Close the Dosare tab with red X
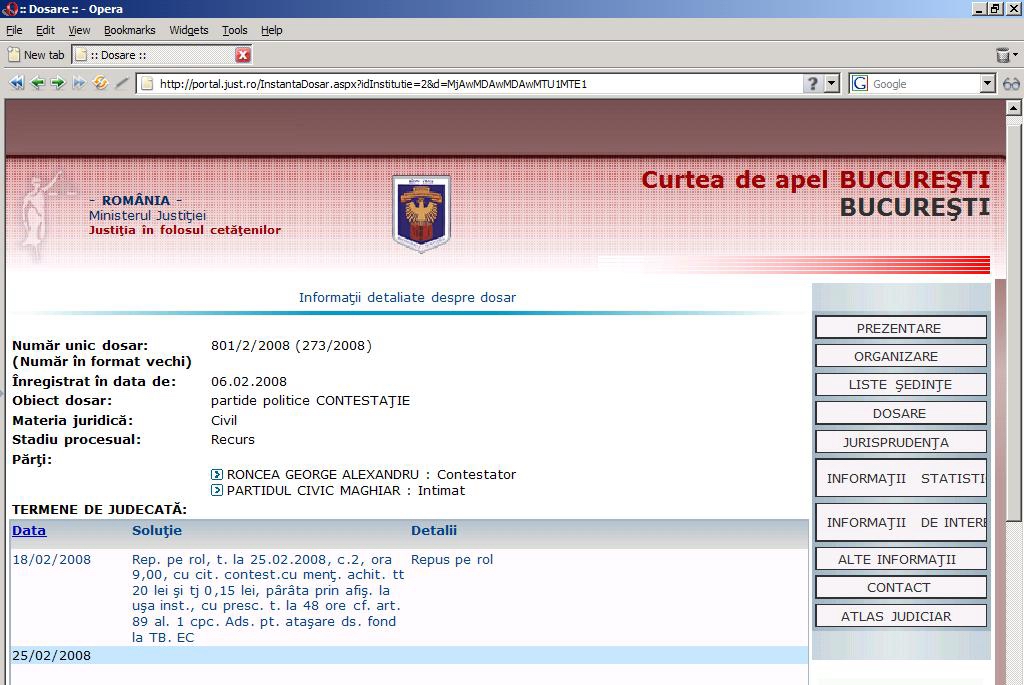Screen dimensions: 1024x685 [243, 55]
